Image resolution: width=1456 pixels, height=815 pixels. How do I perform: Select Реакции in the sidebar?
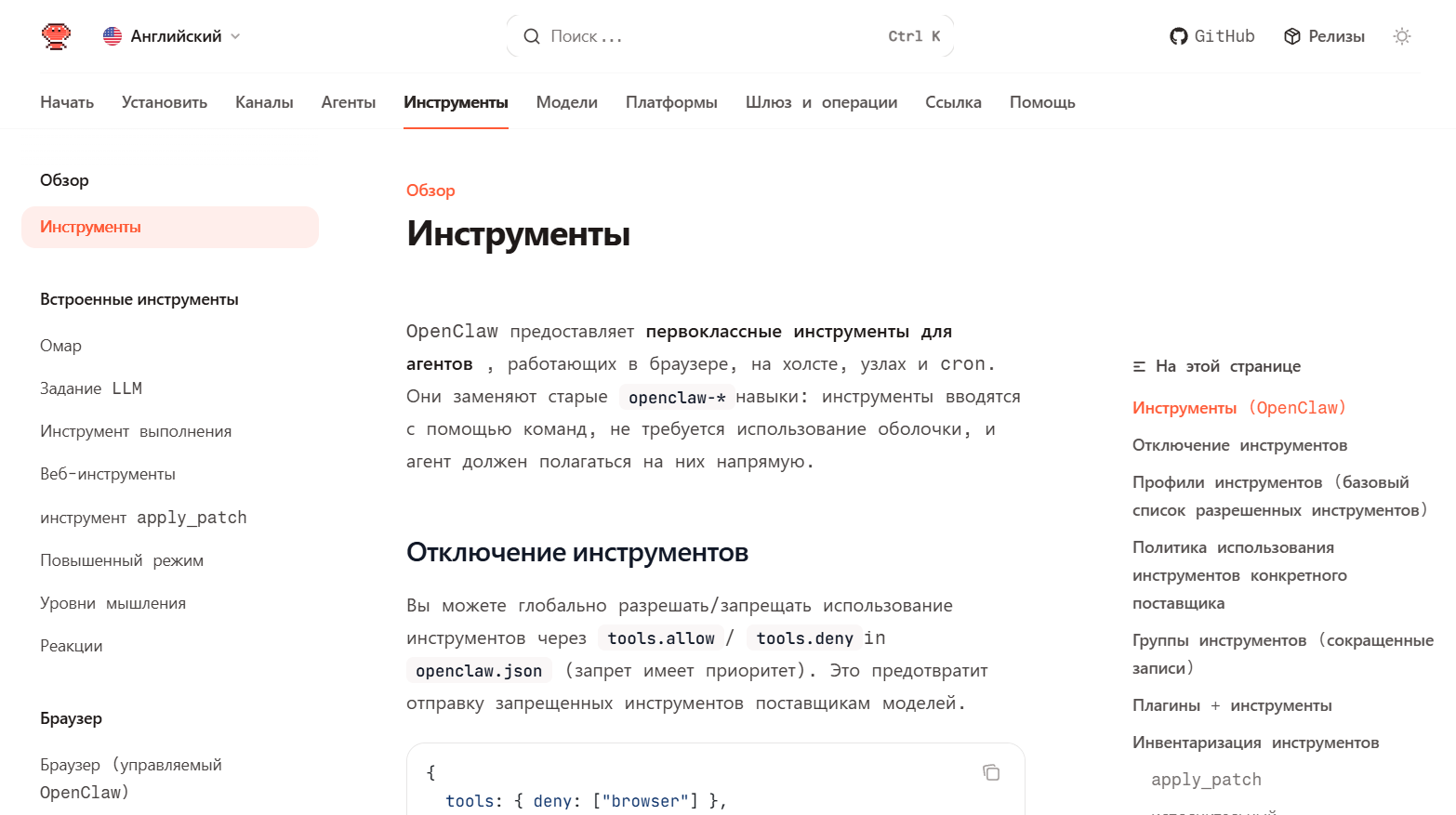pyautogui.click(x=72, y=645)
